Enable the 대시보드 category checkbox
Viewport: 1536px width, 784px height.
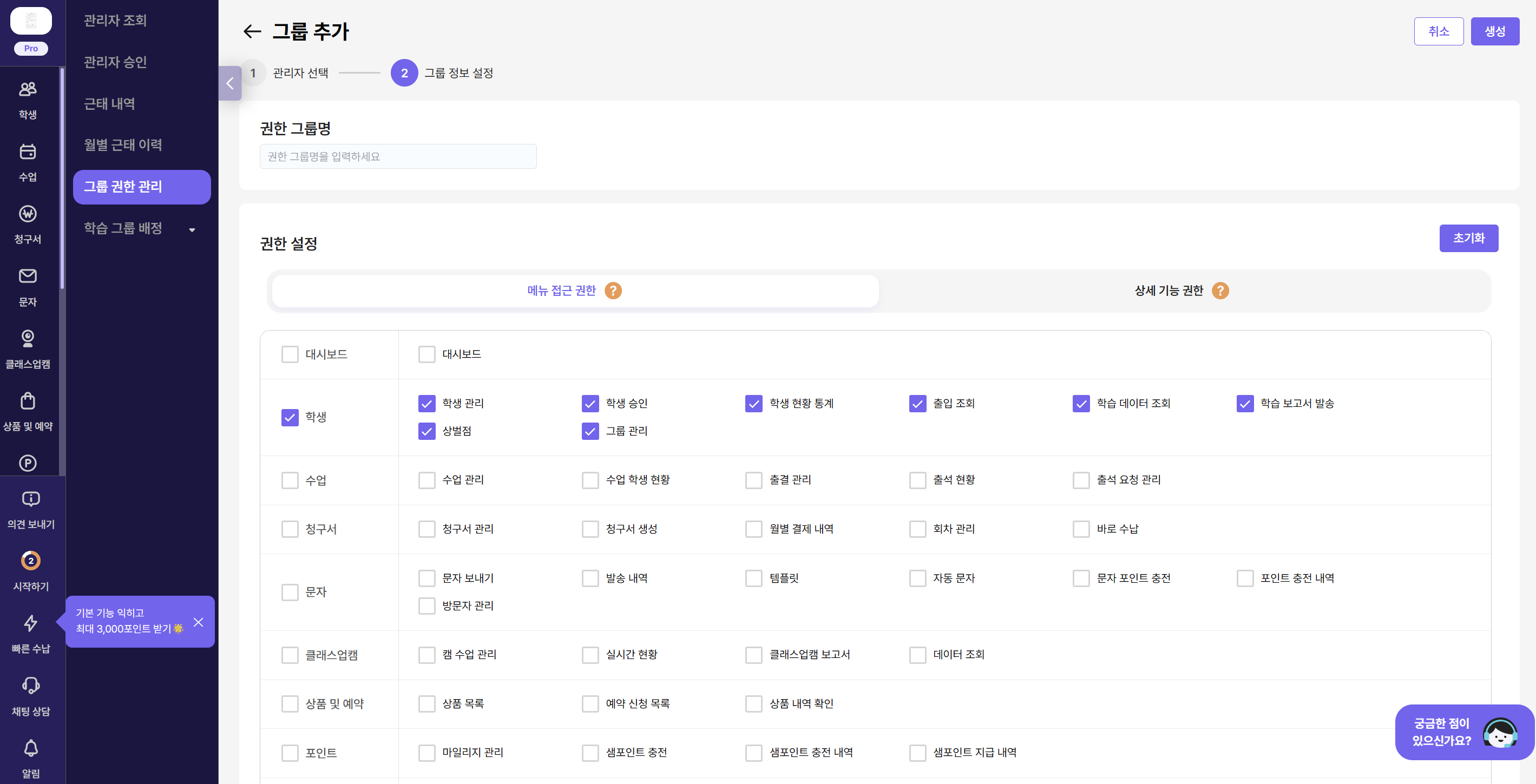(290, 355)
